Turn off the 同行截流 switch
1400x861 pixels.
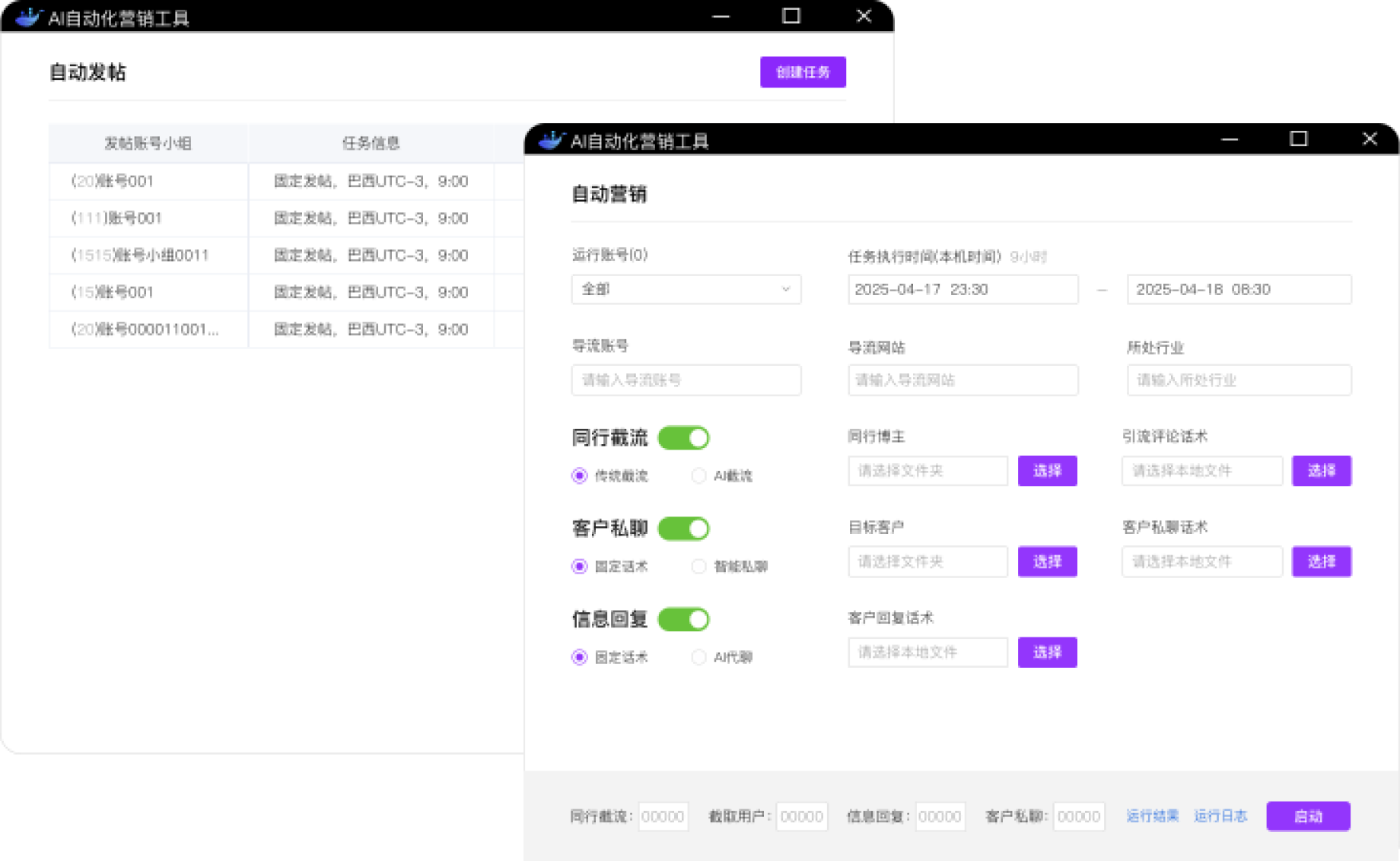(683, 438)
